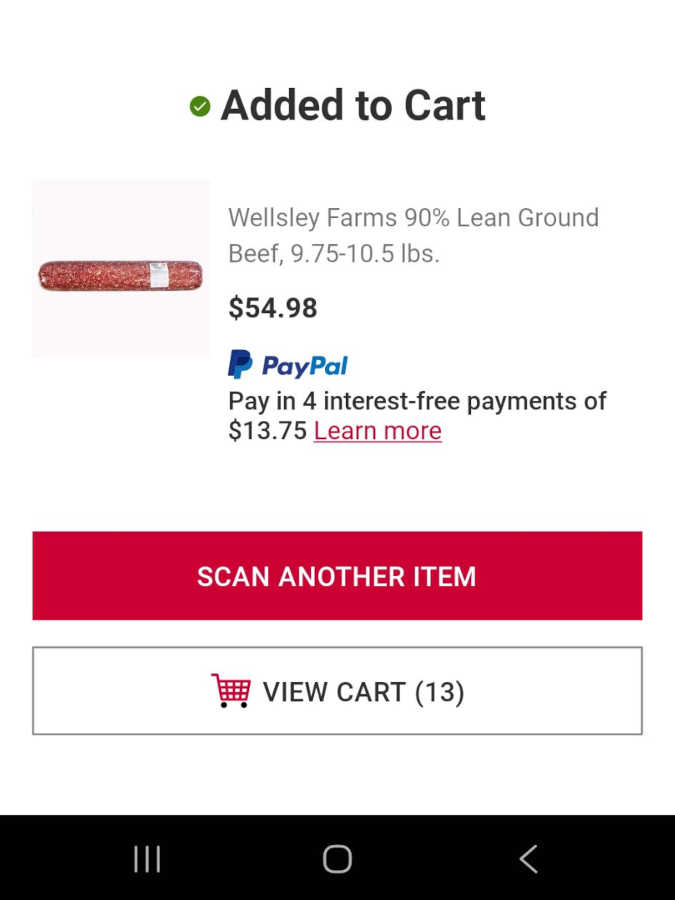
Task: Open the PayPal Learn more link
Action: click(377, 431)
